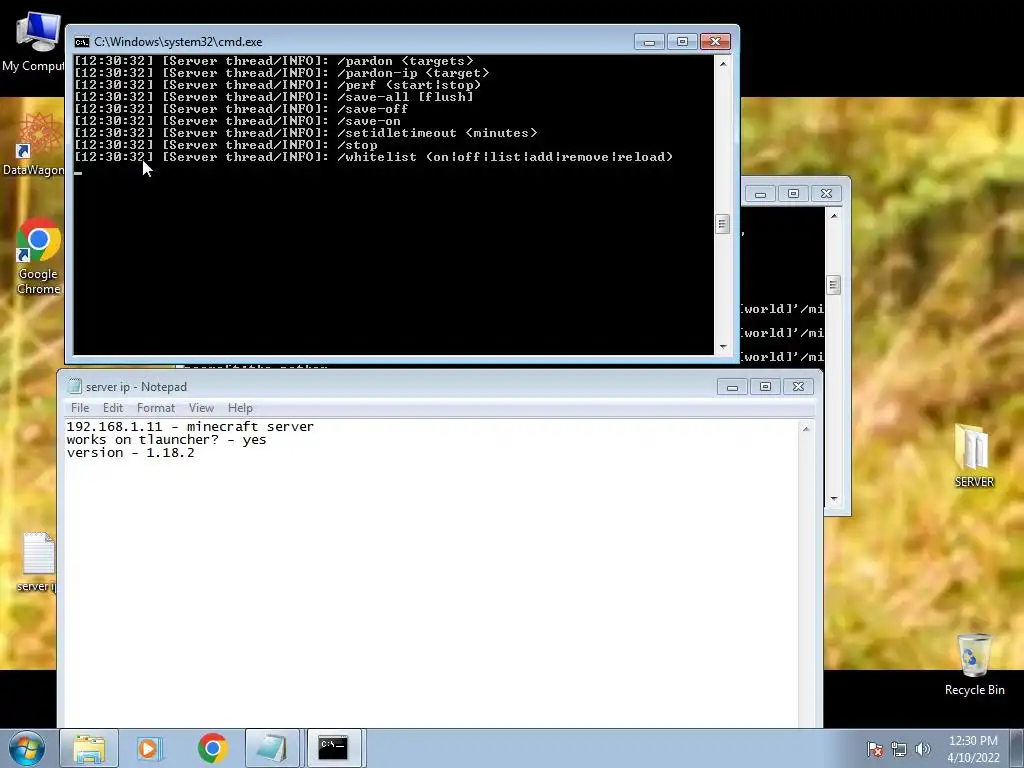This screenshot has width=1024, height=768.
Task: Click the 'server ip - Notepad' title text
Action: (x=136, y=387)
